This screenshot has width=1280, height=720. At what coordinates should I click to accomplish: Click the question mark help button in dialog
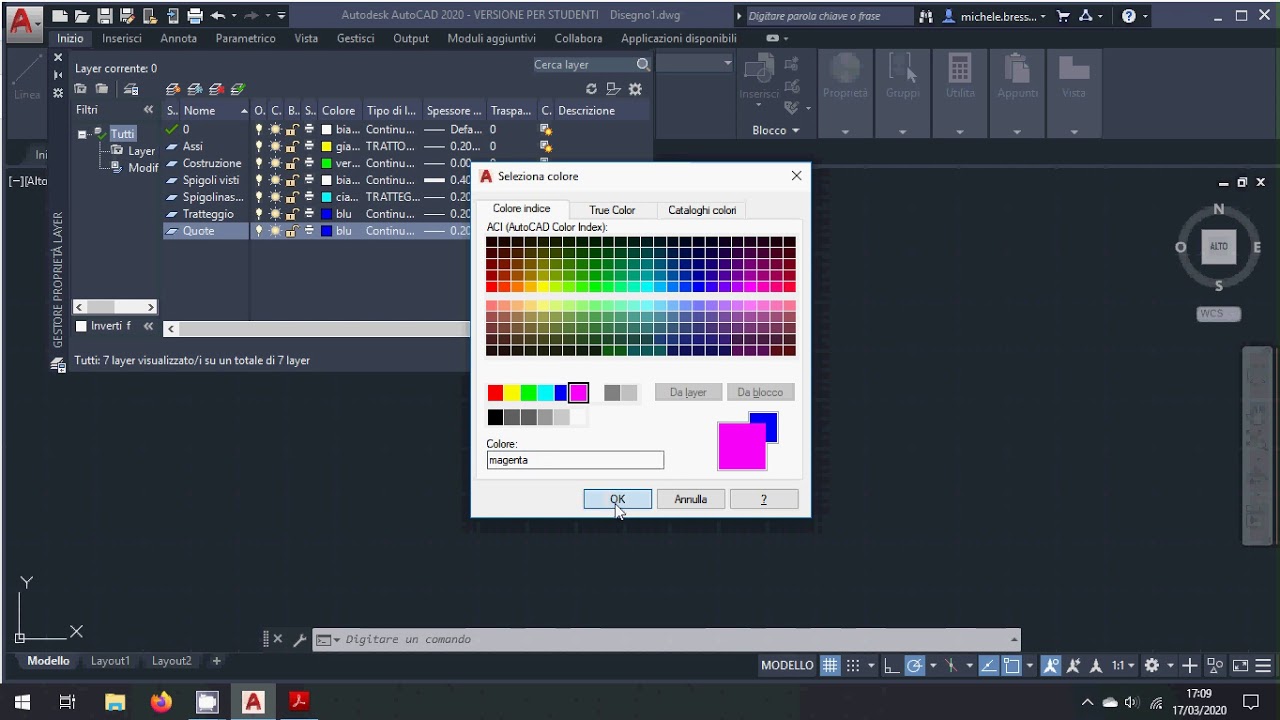pyautogui.click(x=764, y=499)
